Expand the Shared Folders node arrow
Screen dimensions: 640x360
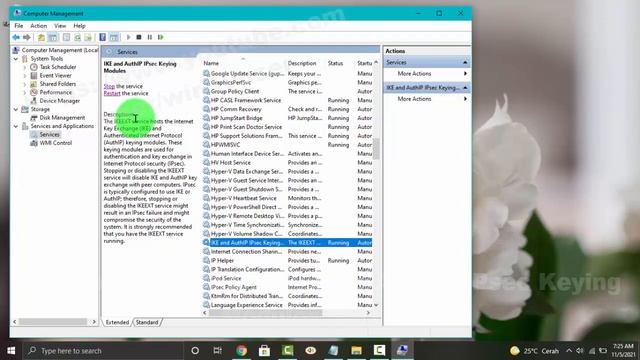(x=25, y=84)
